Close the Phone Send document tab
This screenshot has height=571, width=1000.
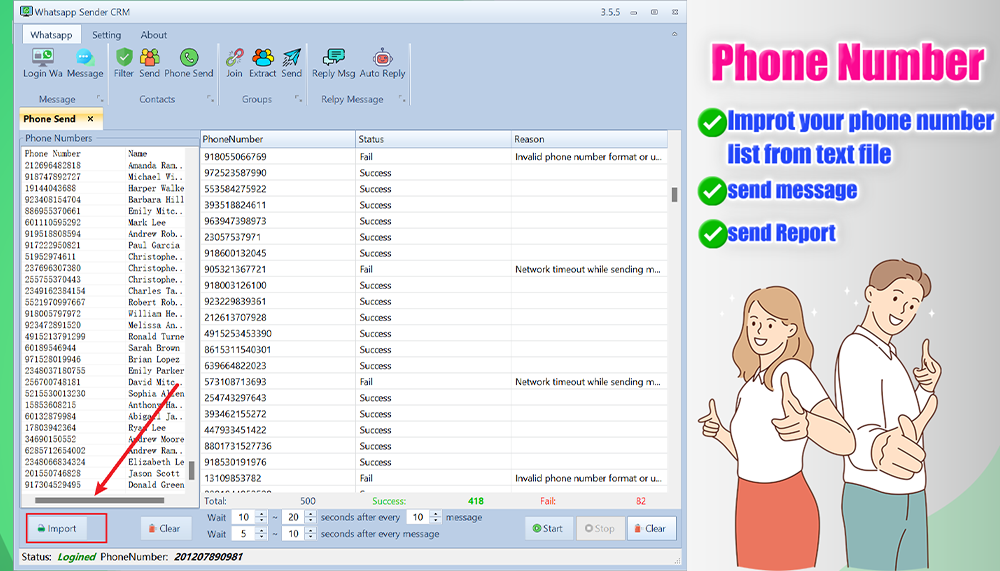pyautogui.click(x=89, y=119)
